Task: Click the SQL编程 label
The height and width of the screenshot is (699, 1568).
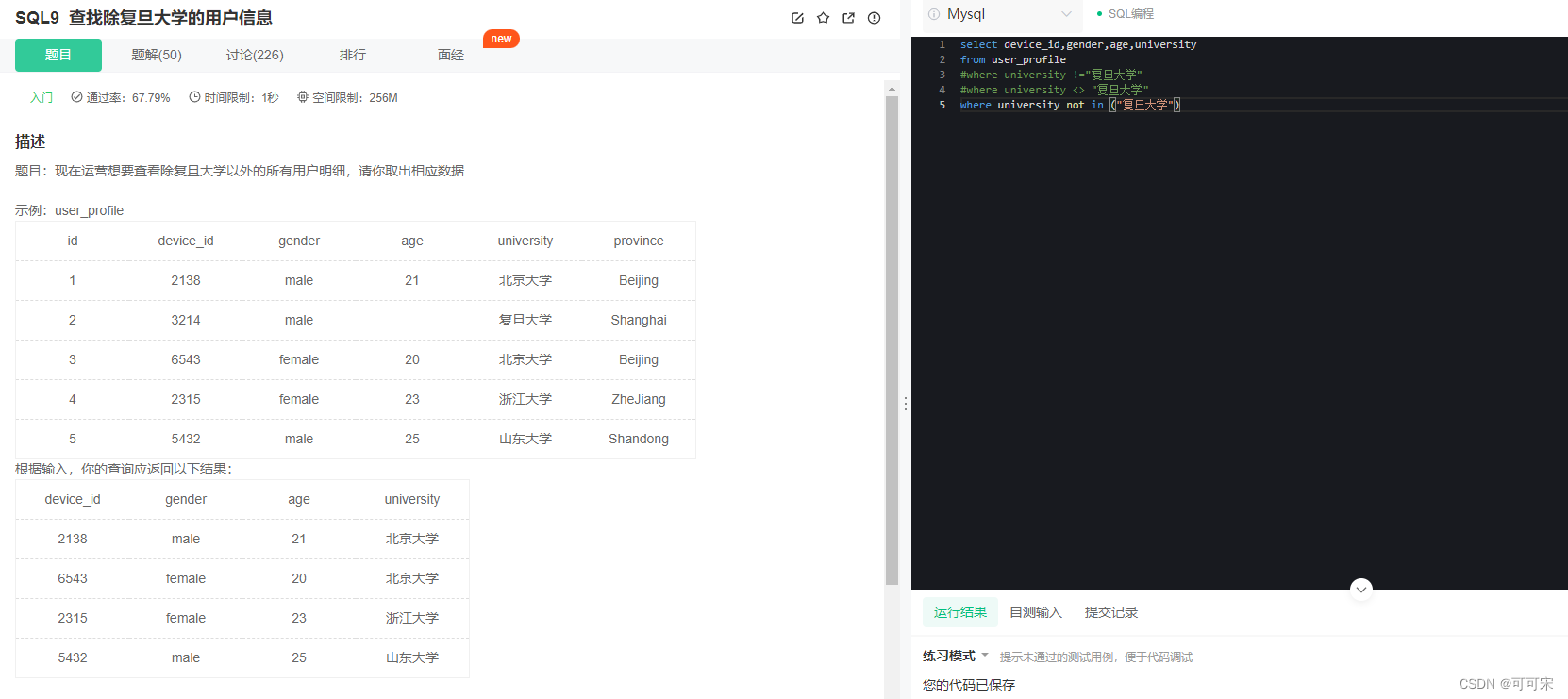Action: pos(1130,14)
